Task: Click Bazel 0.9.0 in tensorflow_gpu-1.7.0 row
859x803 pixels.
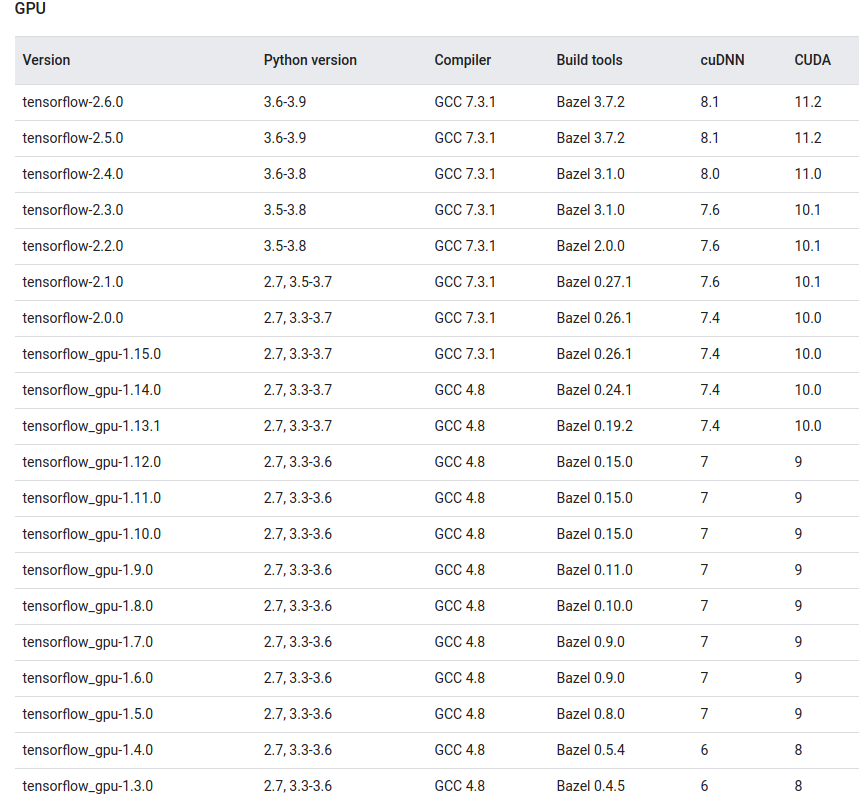Action: [x=591, y=642]
